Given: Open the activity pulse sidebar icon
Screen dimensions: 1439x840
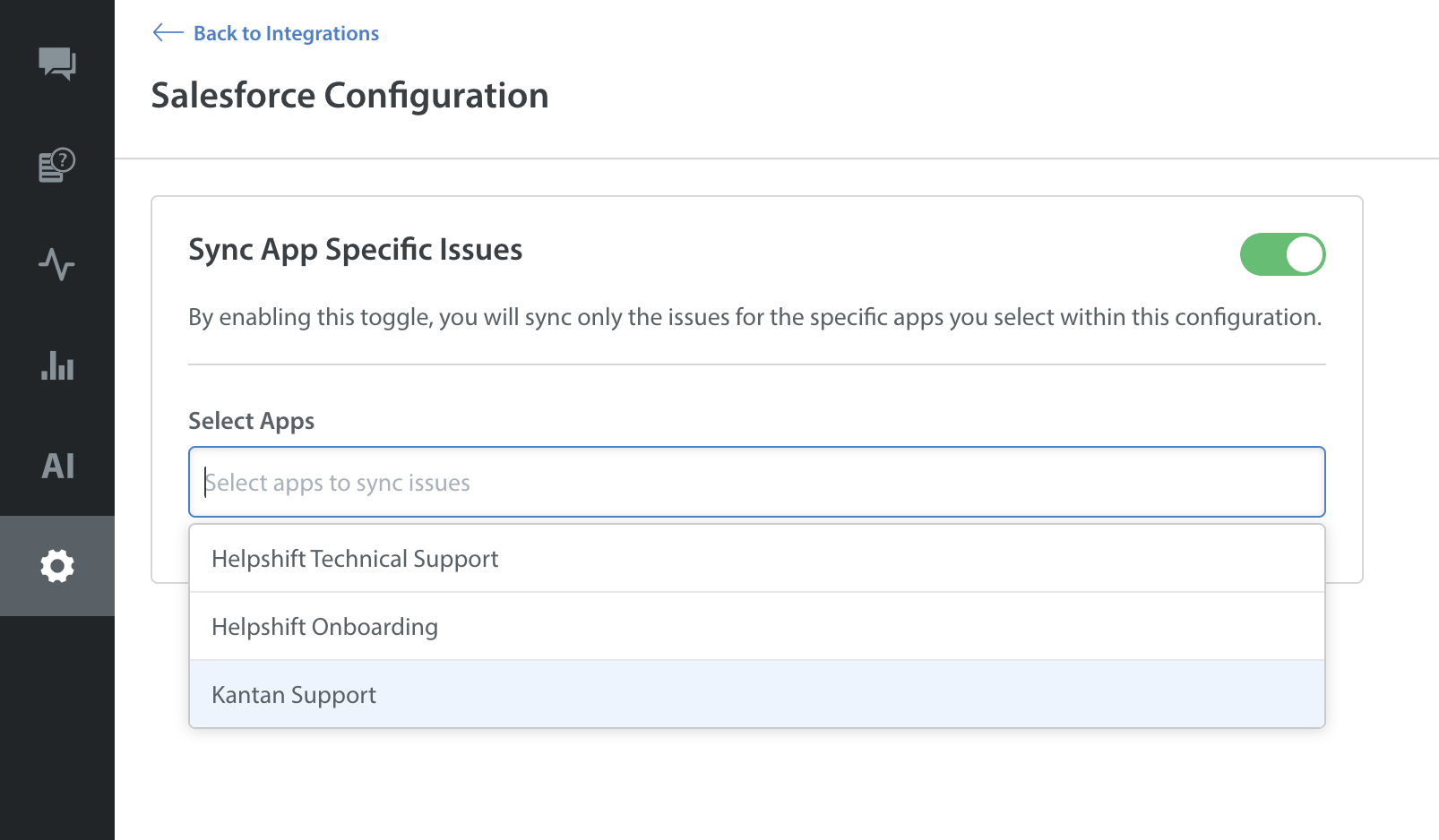Looking at the screenshot, I should tap(57, 264).
